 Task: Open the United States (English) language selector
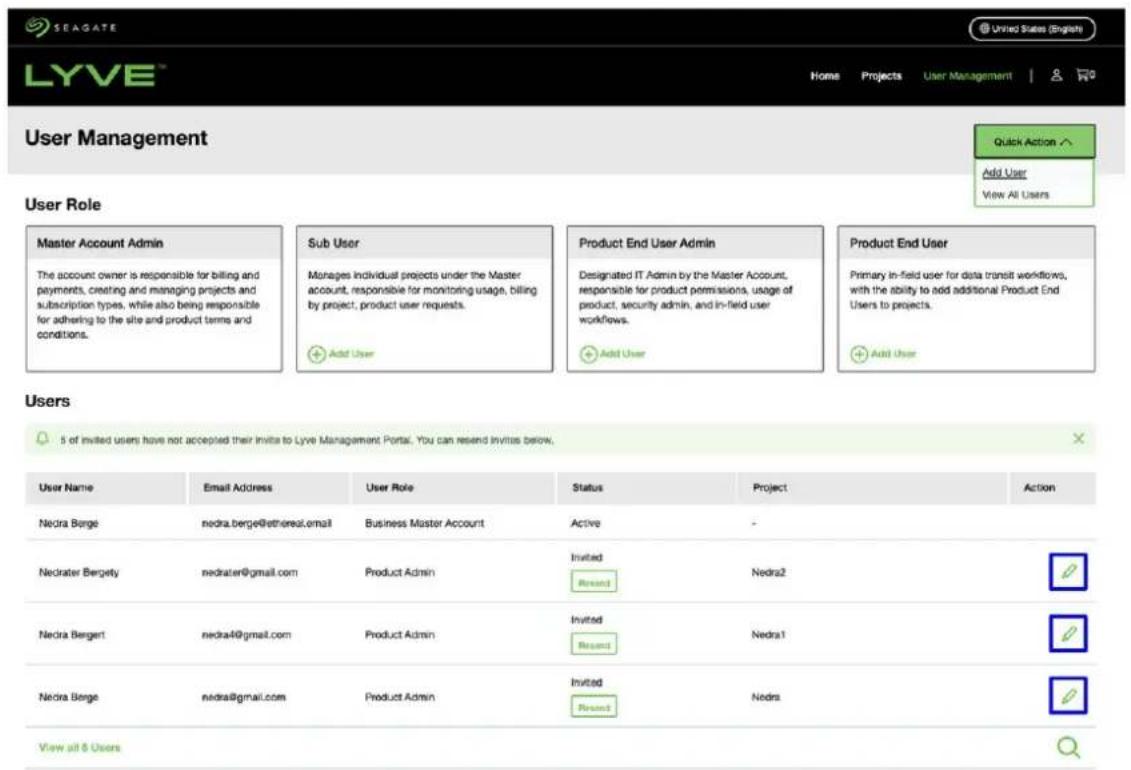coord(1032,29)
